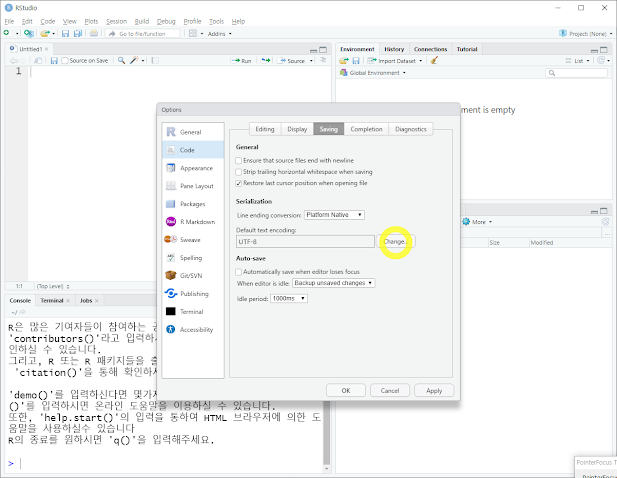
Task: Open the Import Dataset dropdown
Action: pyautogui.click(x=395, y=61)
